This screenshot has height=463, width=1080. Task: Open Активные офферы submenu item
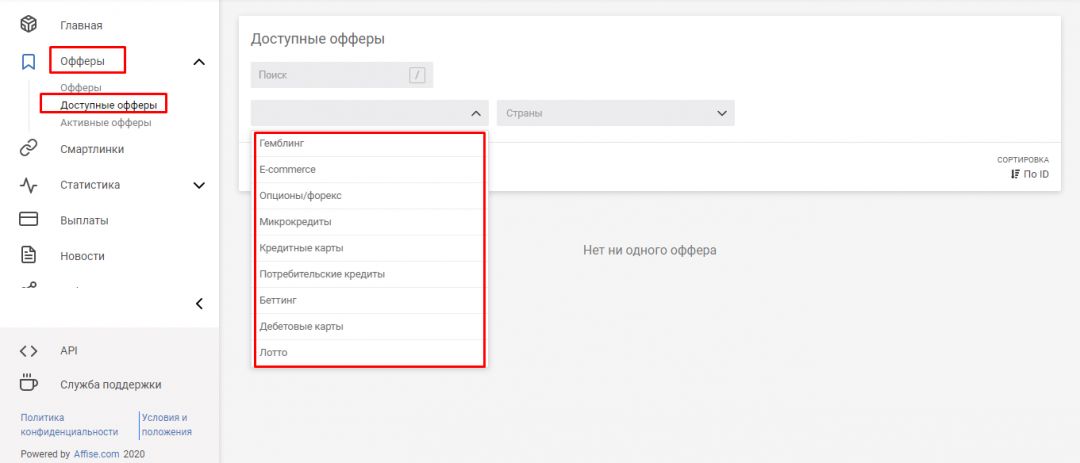pos(106,123)
